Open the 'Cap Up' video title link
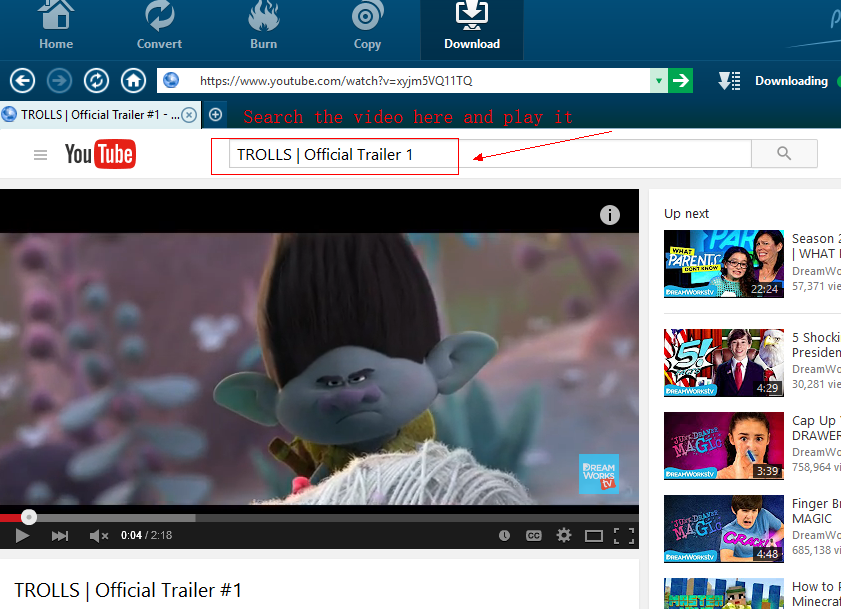841x609 pixels. pos(816,428)
